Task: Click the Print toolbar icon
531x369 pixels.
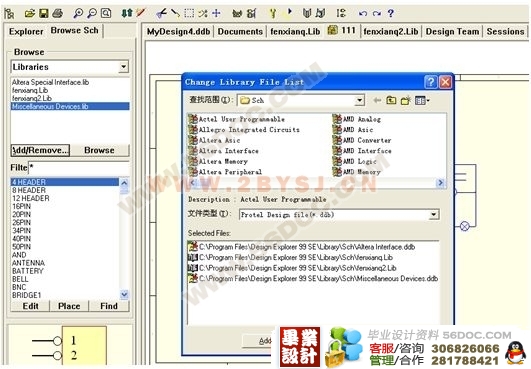Action: pos(57,14)
